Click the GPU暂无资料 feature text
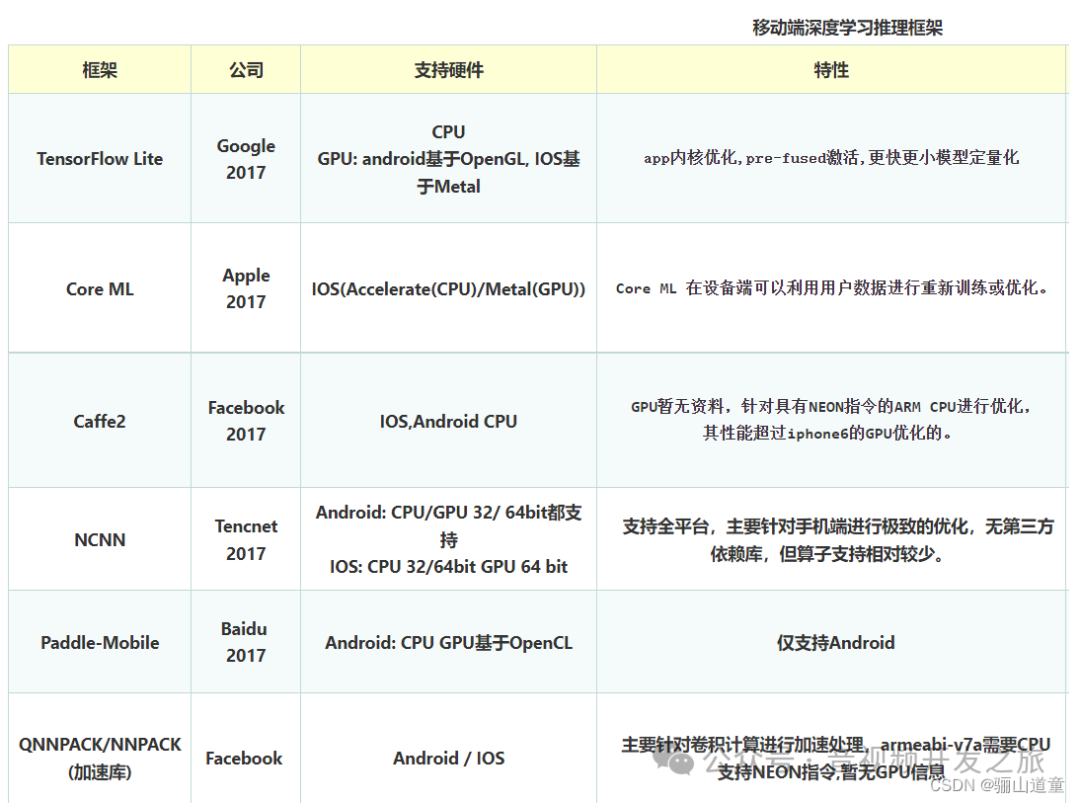This screenshot has height=803, width=1080. click(x=831, y=419)
